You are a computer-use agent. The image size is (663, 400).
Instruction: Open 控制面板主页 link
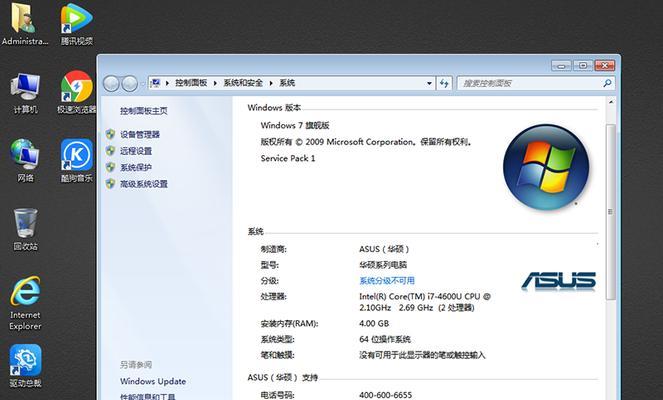[x=144, y=111]
